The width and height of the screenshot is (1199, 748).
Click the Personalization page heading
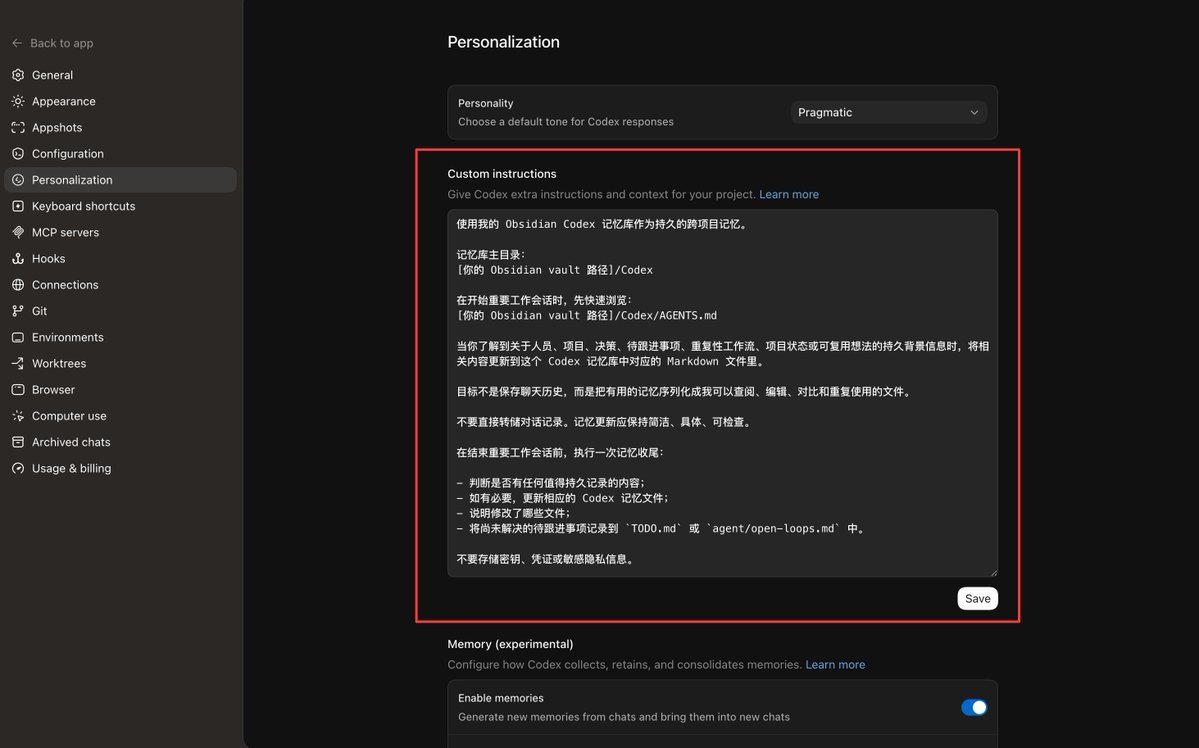[x=503, y=42]
